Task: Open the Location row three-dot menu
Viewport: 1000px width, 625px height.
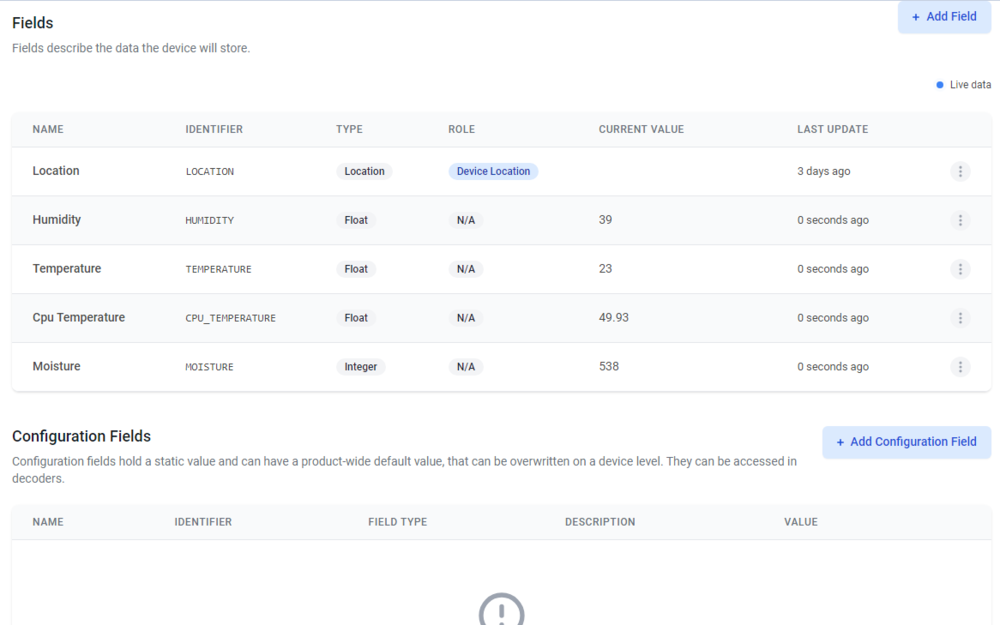Action: coord(960,171)
